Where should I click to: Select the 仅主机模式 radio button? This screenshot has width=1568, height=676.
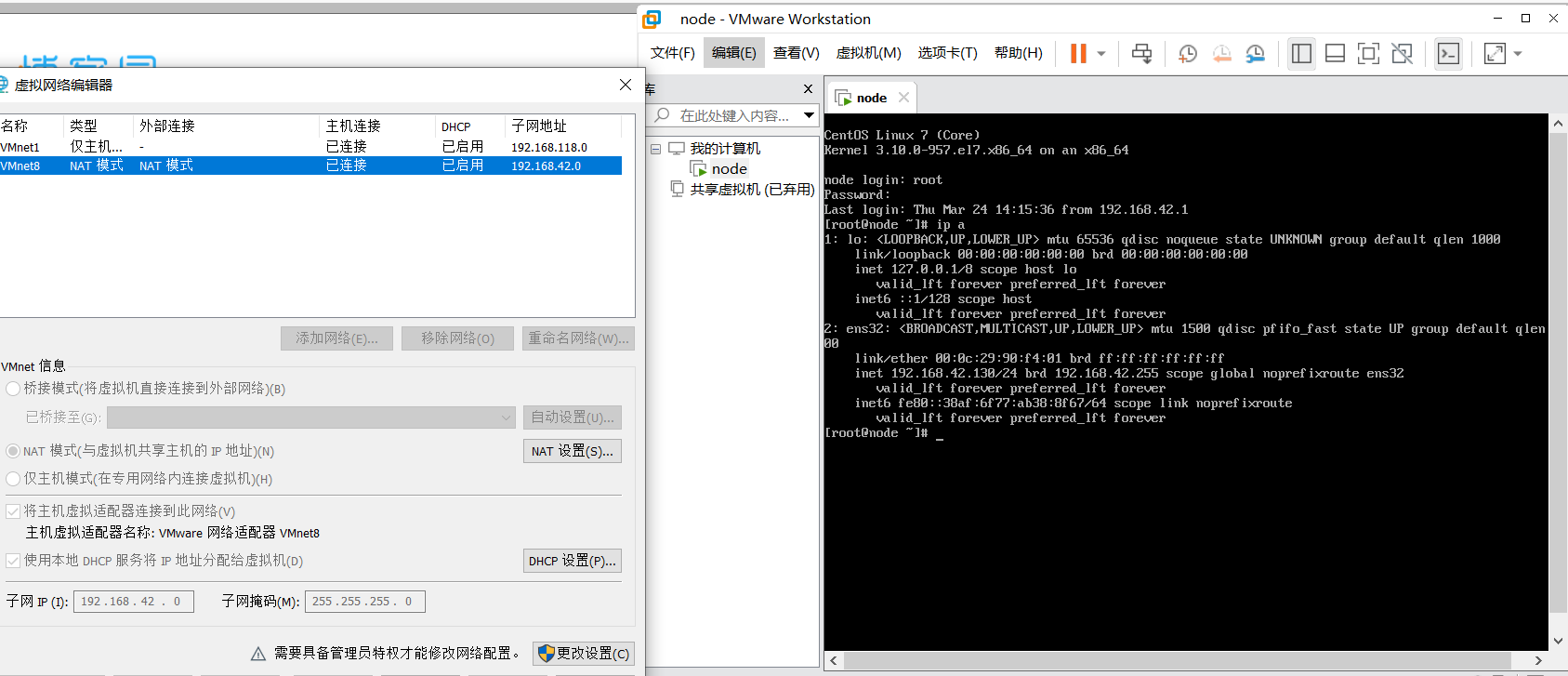pos(13,479)
